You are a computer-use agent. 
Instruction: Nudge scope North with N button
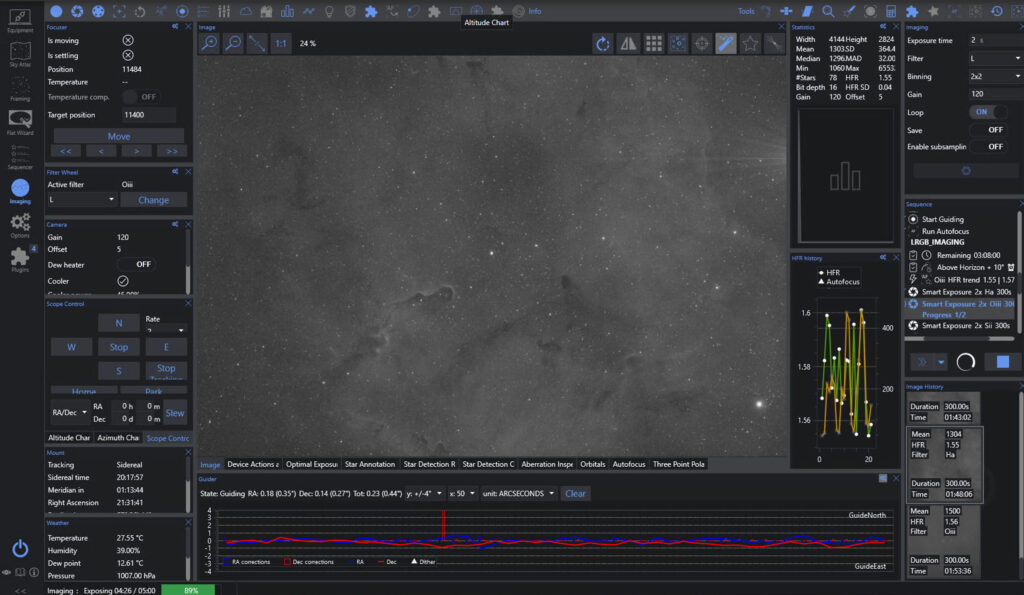(119, 323)
